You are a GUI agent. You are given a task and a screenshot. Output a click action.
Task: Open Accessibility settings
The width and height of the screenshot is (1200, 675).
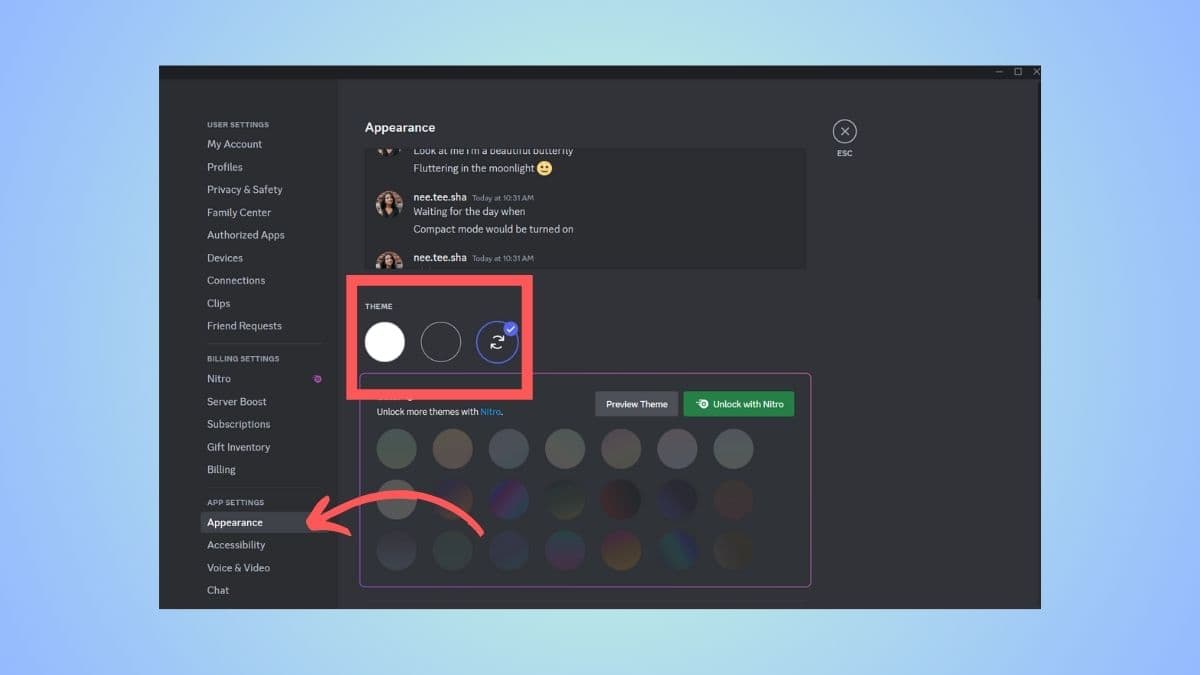236,545
